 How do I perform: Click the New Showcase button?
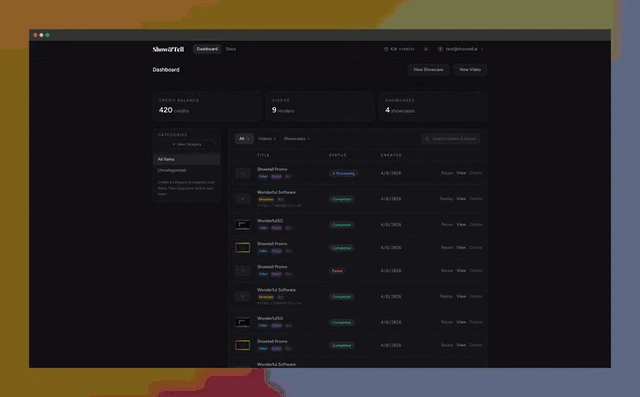428,70
